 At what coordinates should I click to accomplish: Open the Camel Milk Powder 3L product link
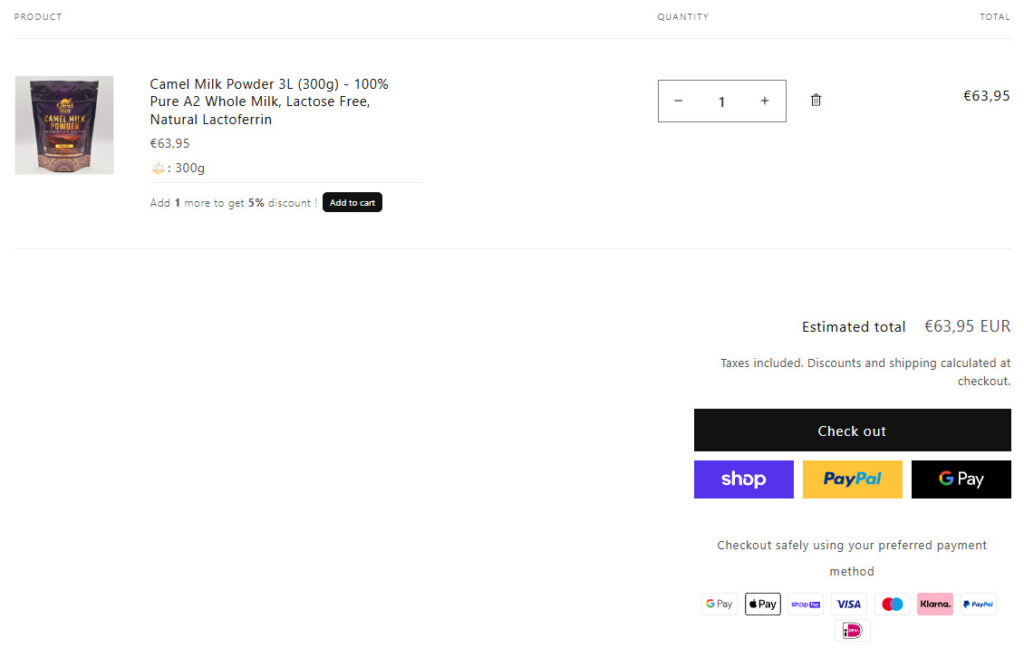click(x=269, y=101)
